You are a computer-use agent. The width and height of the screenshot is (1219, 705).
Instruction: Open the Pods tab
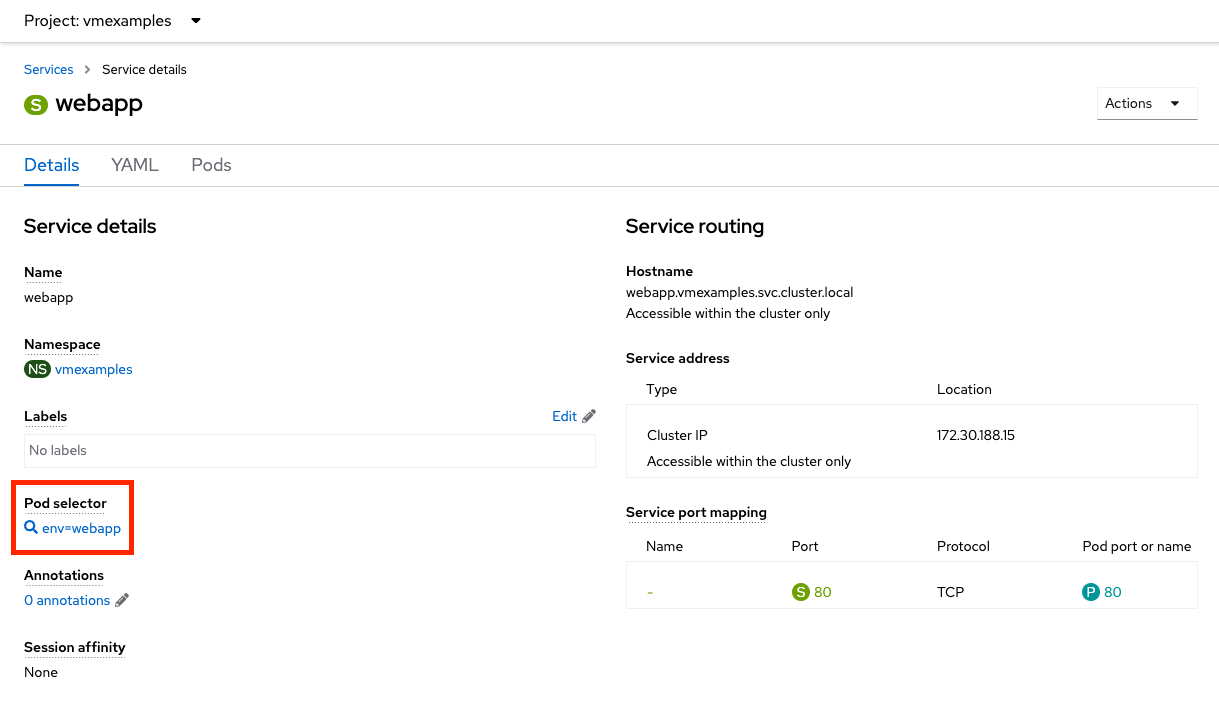point(211,164)
